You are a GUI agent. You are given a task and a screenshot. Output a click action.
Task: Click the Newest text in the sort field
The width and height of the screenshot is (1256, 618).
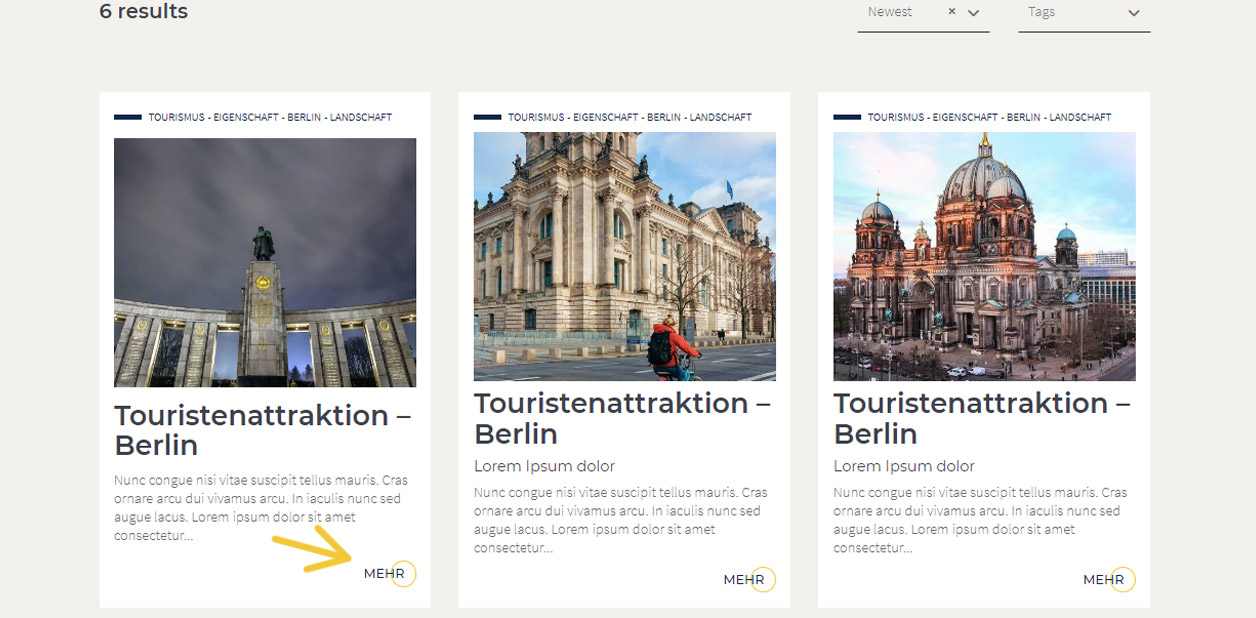pyautogui.click(x=889, y=12)
